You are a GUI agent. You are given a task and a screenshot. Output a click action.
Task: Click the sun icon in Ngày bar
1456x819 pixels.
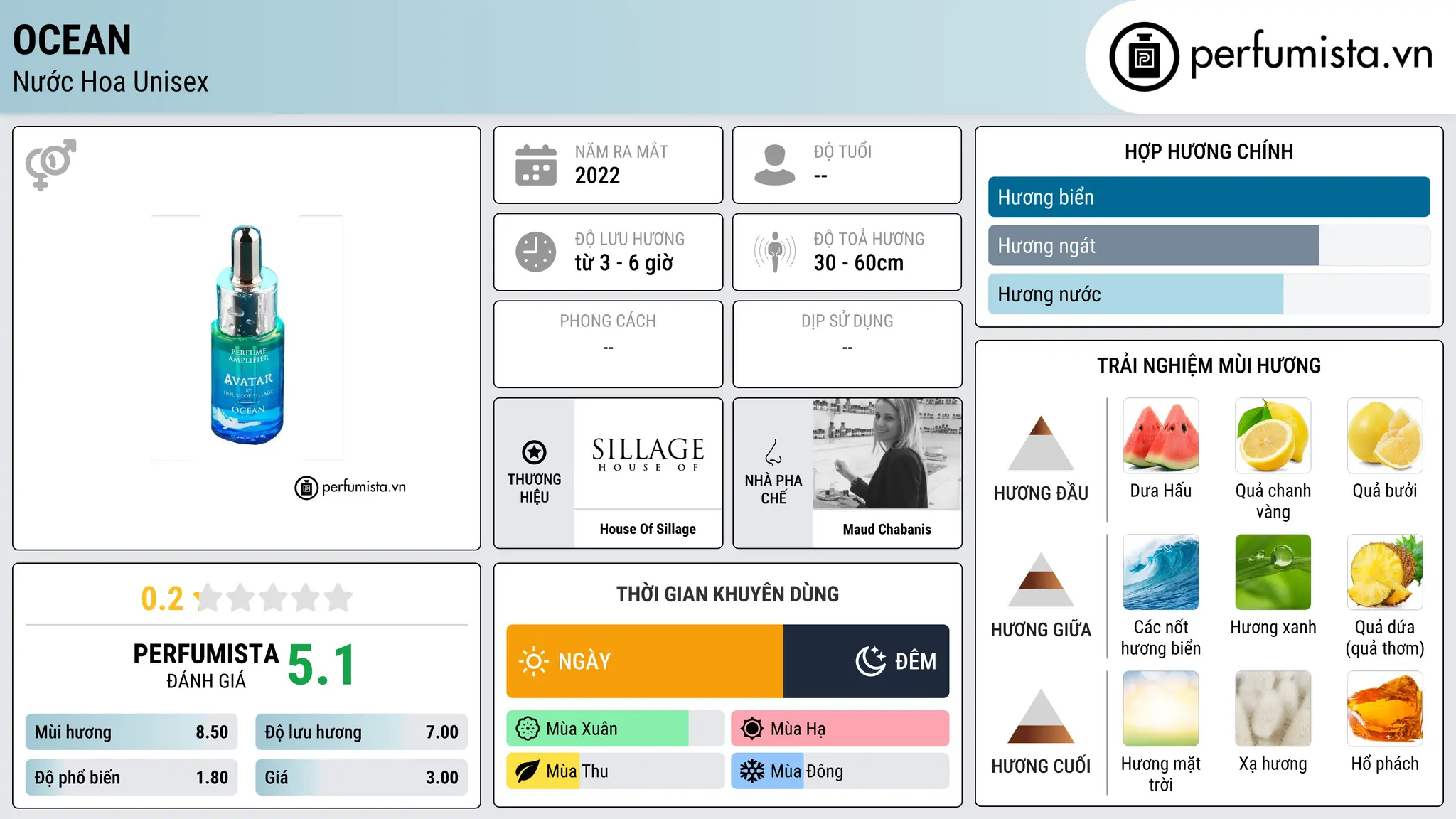click(x=533, y=661)
